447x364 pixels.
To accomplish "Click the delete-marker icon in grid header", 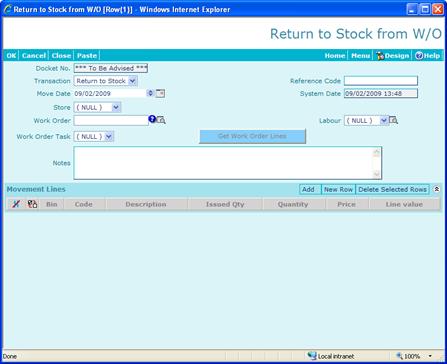I will (16, 204).
